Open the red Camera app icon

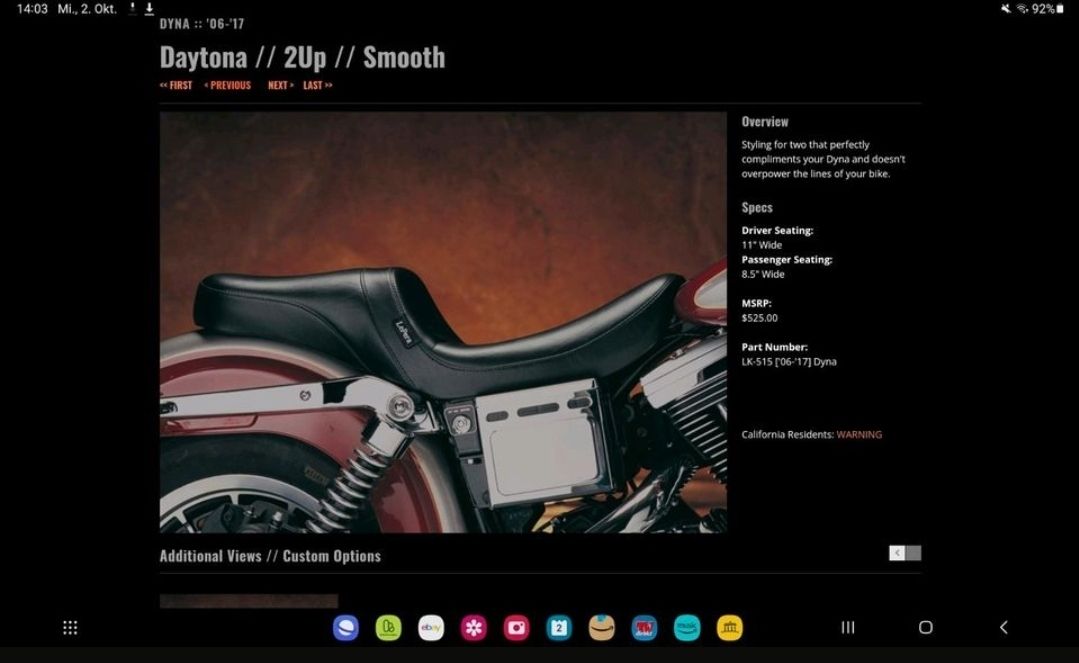tap(517, 628)
